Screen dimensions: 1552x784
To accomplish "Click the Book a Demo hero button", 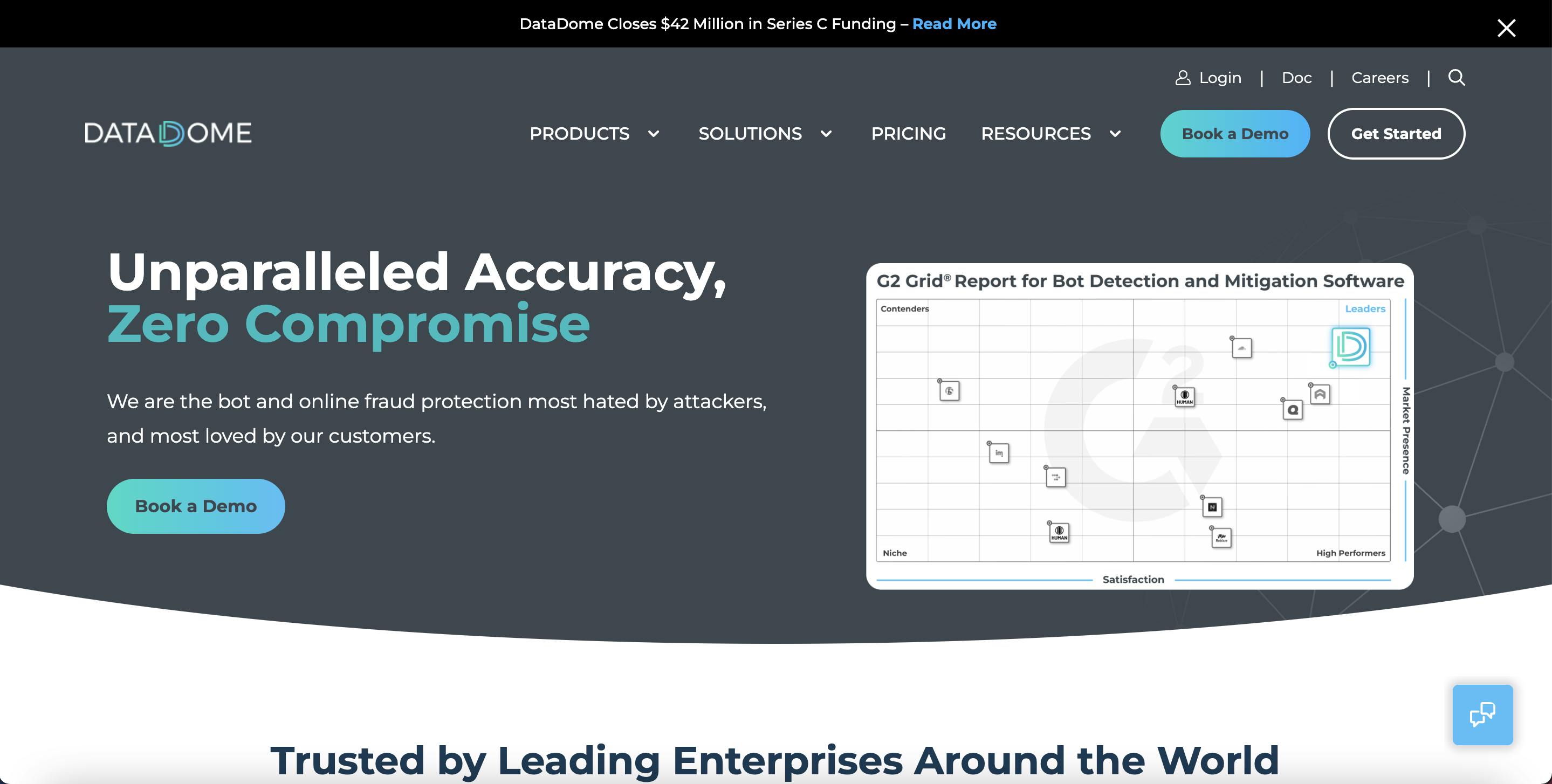I will 196,506.
